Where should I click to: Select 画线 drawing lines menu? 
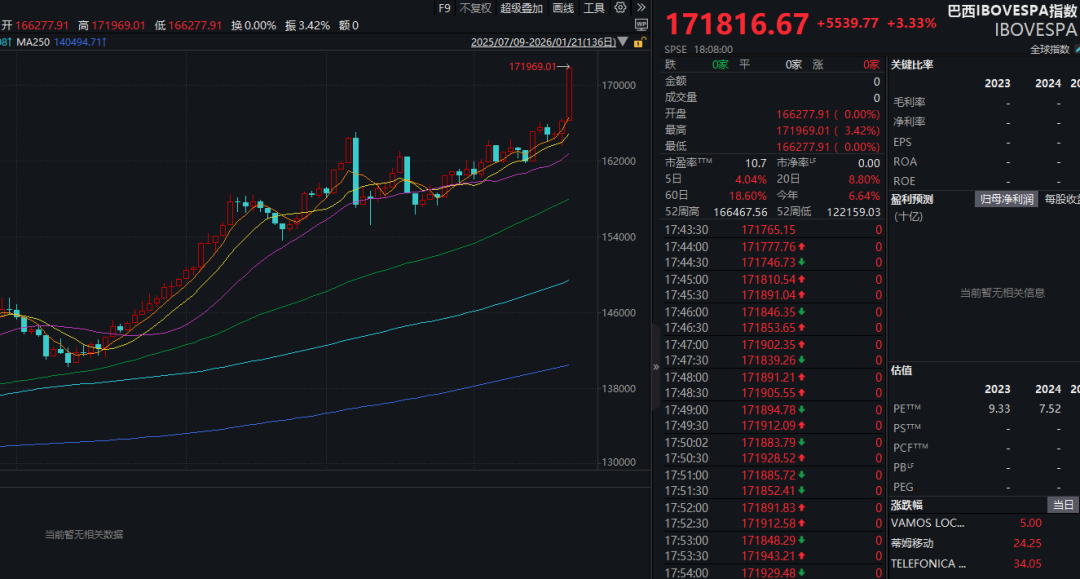[x=564, y=8]
